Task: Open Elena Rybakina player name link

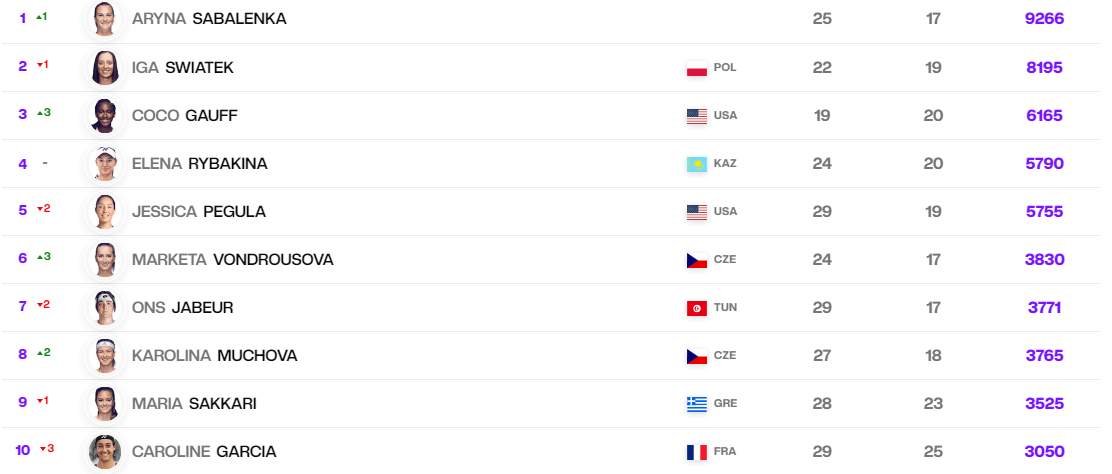Action: click(x=199, y=164)
